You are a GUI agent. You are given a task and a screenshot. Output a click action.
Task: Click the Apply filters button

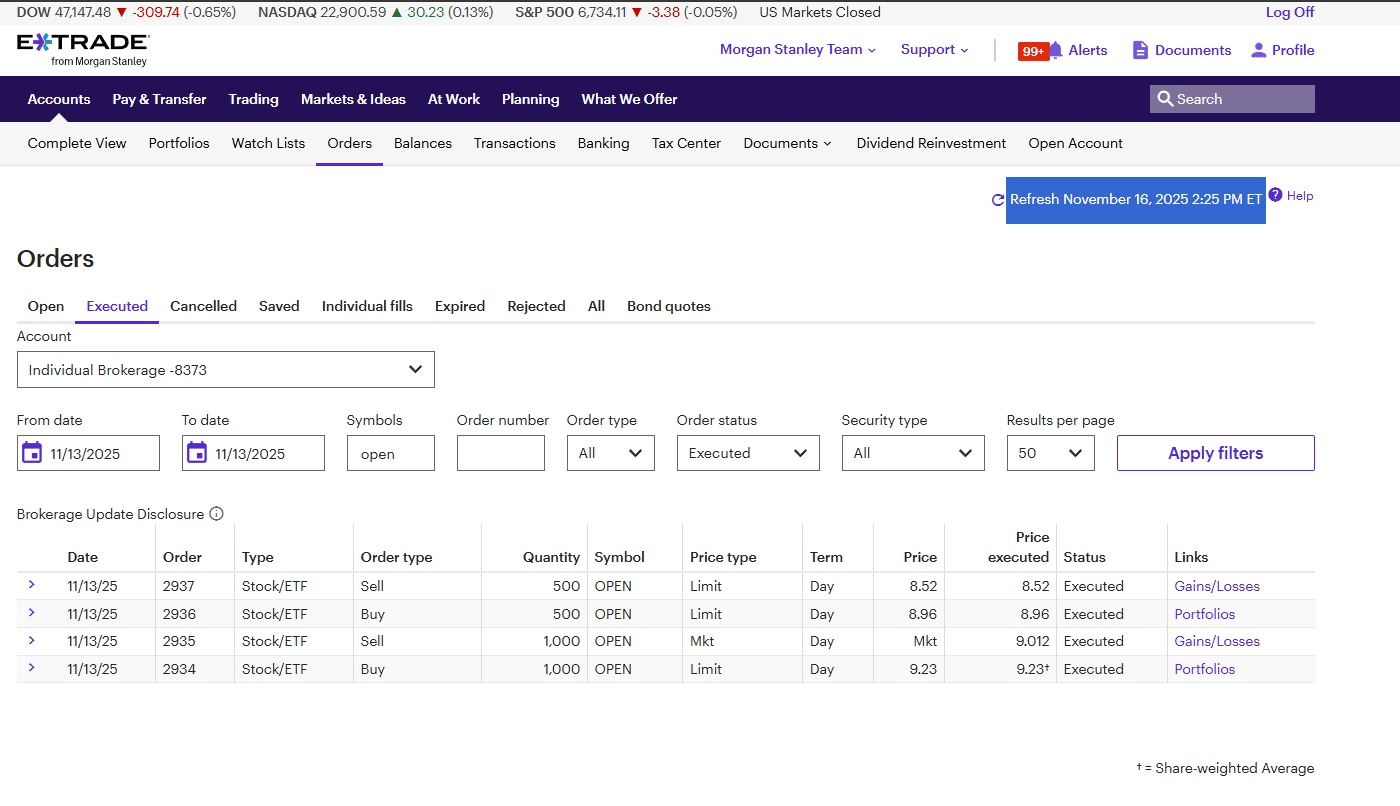[1215, 453]
